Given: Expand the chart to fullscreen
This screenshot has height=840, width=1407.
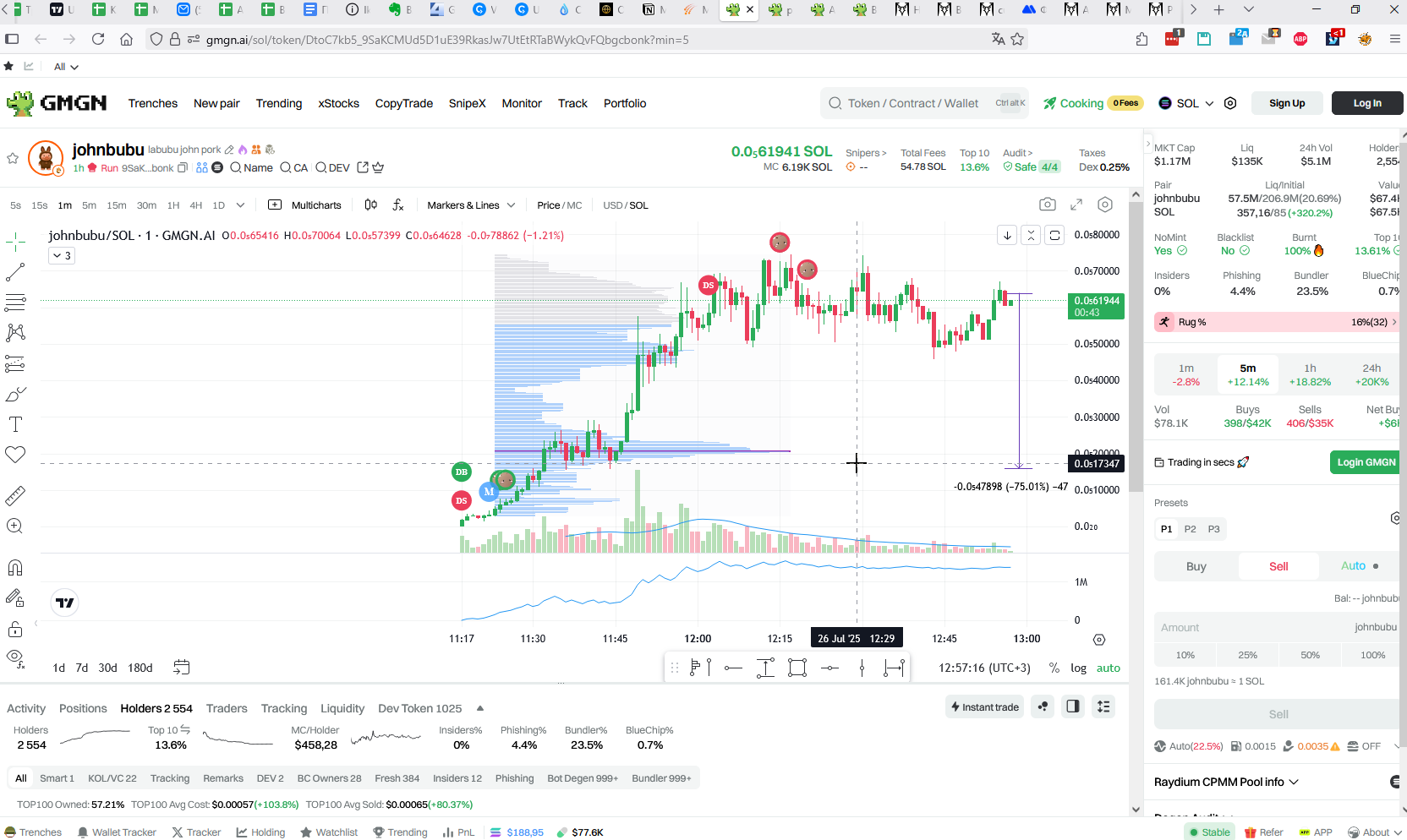Looking at the screenshot, I should tap(1076, 205).
